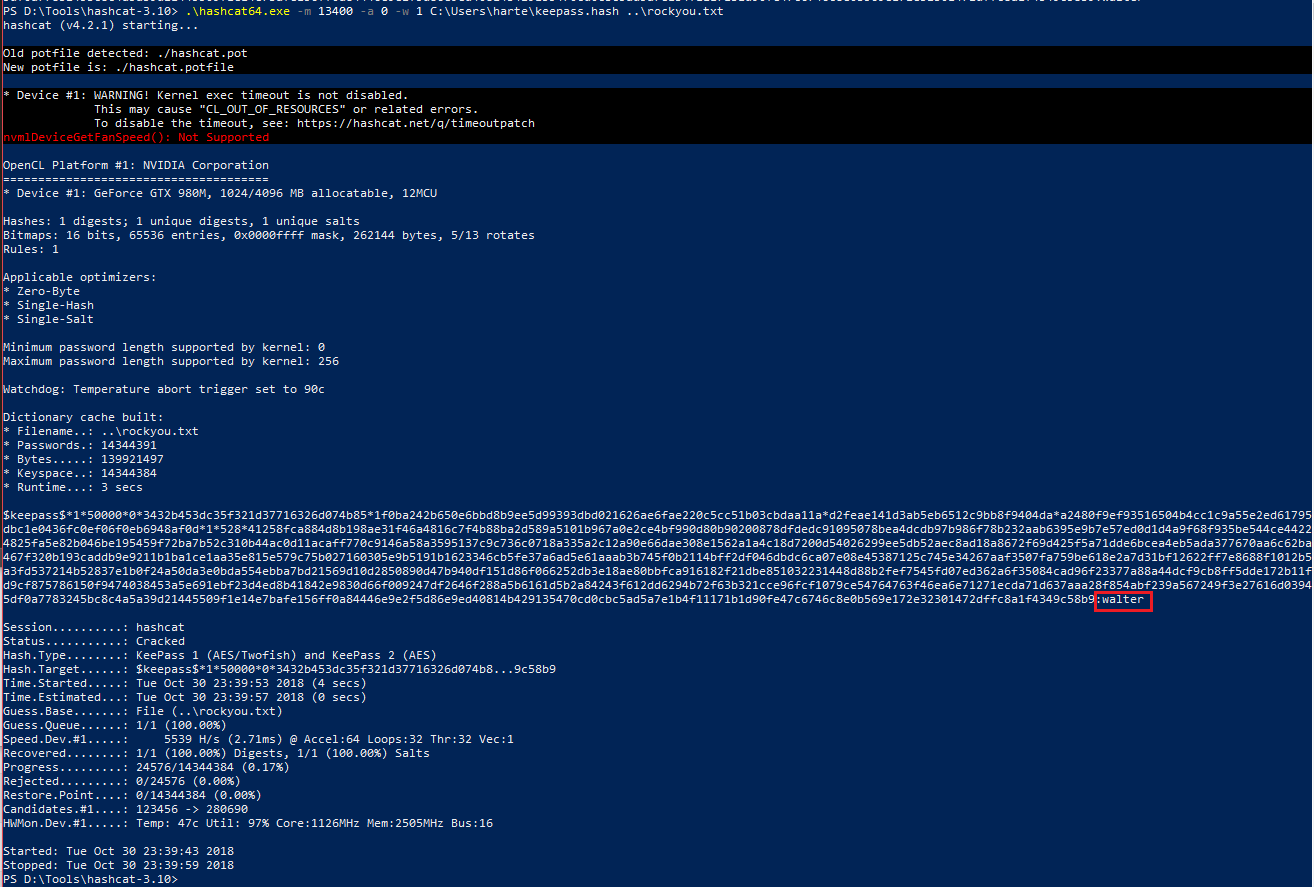Click the HWMon.Dev.#1 temperature line
The height and width of the screenshot is (887, 1314).
pos(248,823)
